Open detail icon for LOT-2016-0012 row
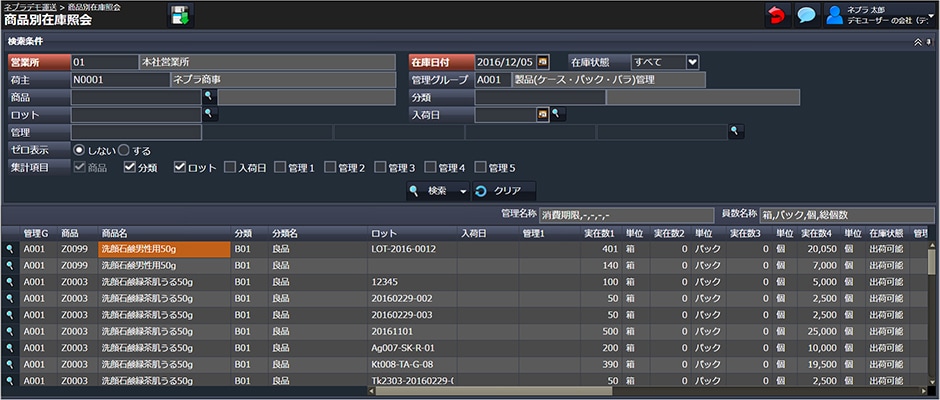Screen dimensions: 940x400 coord(10,249)
